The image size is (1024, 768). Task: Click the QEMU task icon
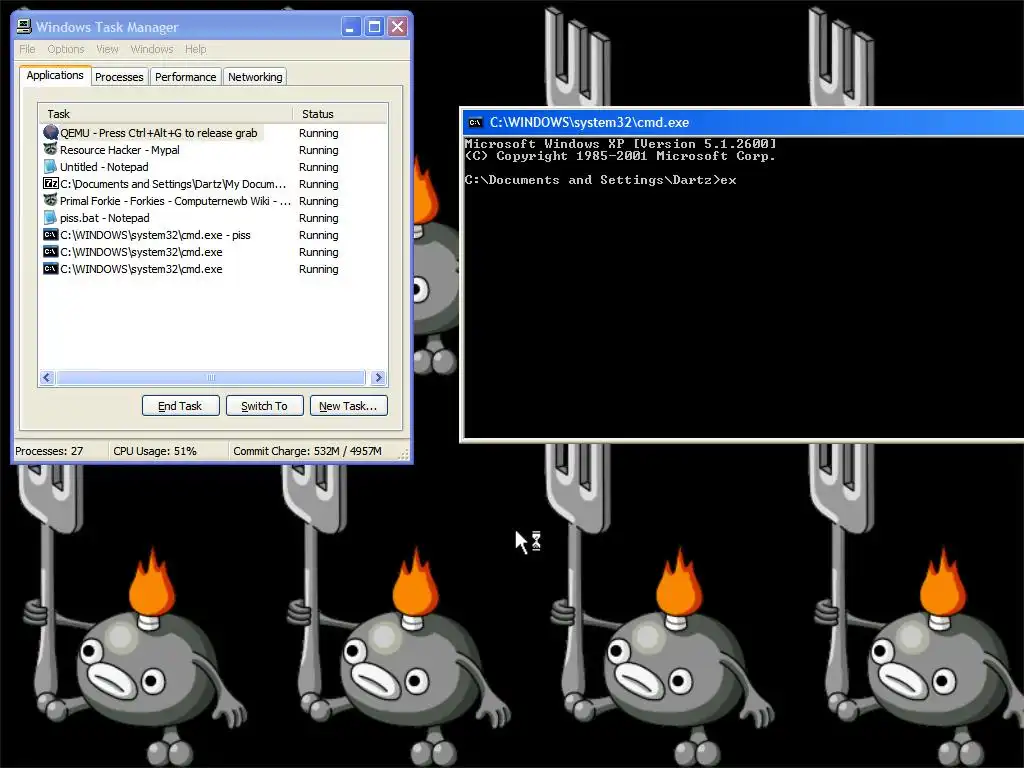[x=50, y=133]
